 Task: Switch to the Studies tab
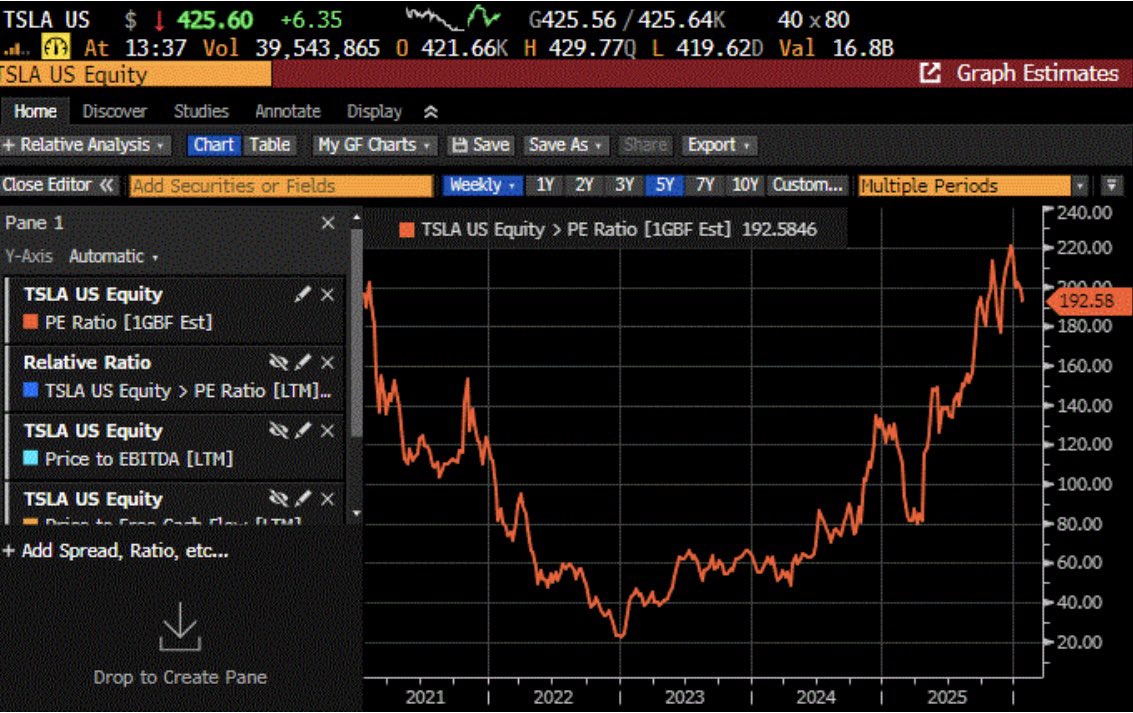pyautogui.click(x=201, y=112)
